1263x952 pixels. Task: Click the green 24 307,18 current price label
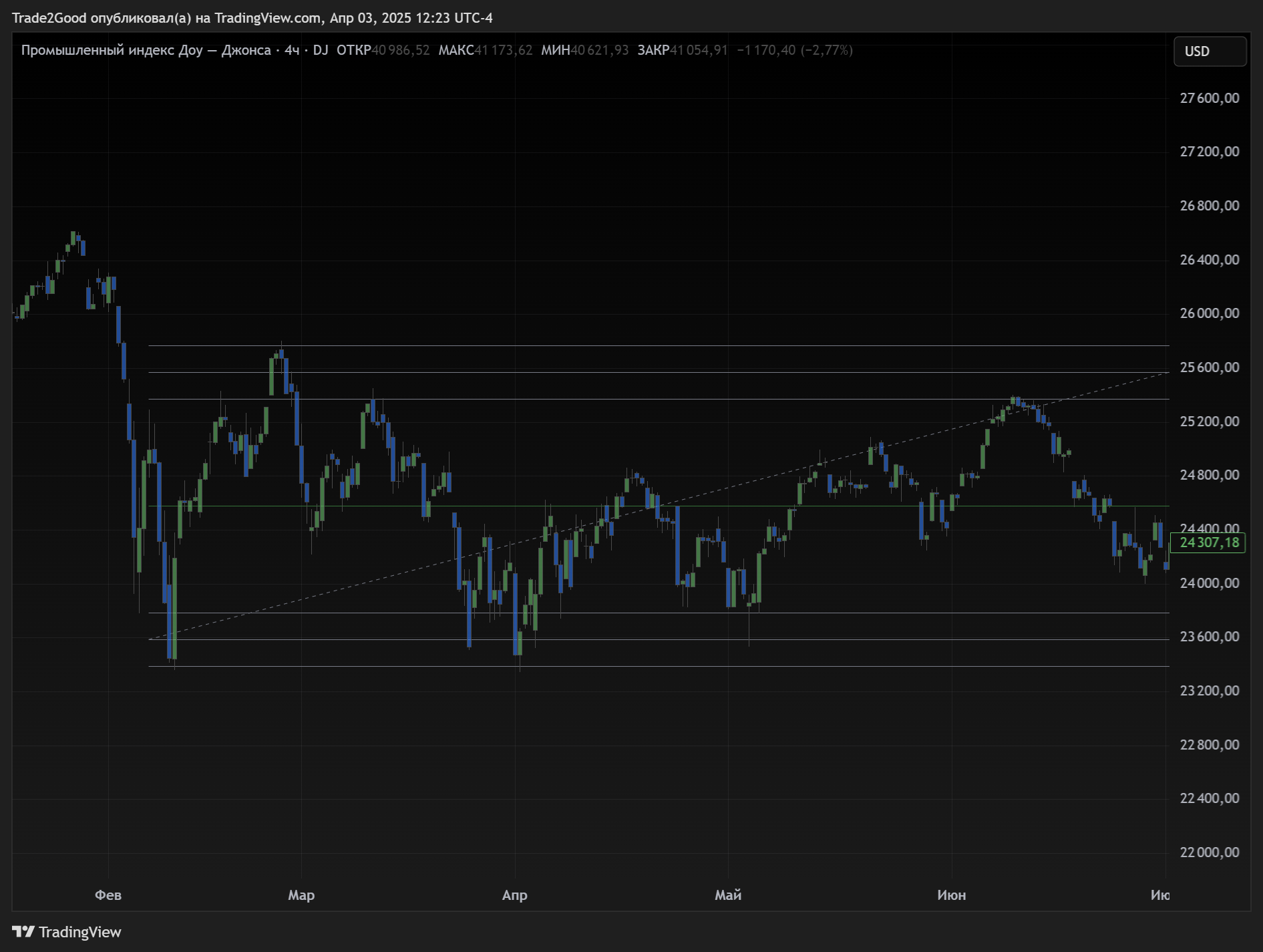pos(1208,542)
